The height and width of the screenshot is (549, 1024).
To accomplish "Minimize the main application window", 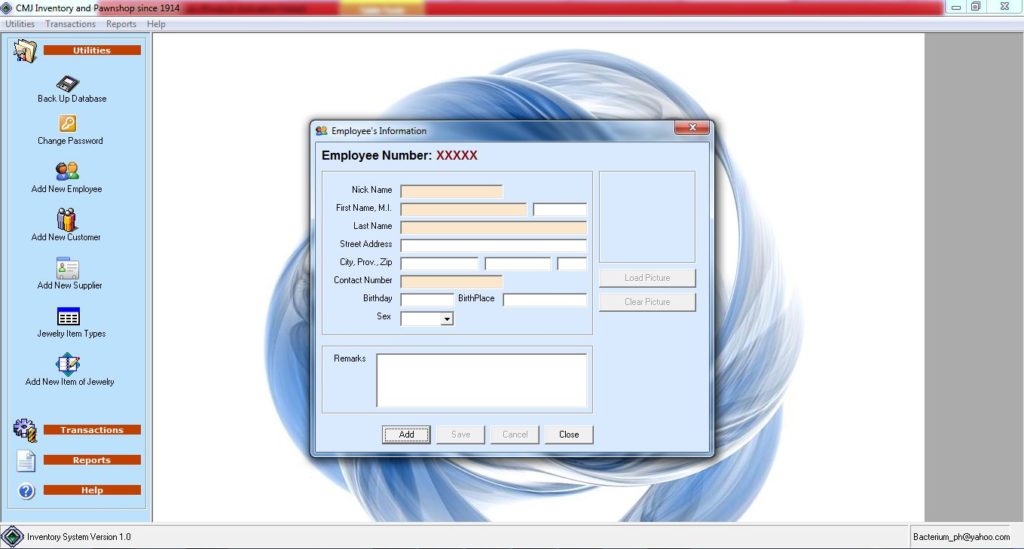I will [x=956, y=7].
